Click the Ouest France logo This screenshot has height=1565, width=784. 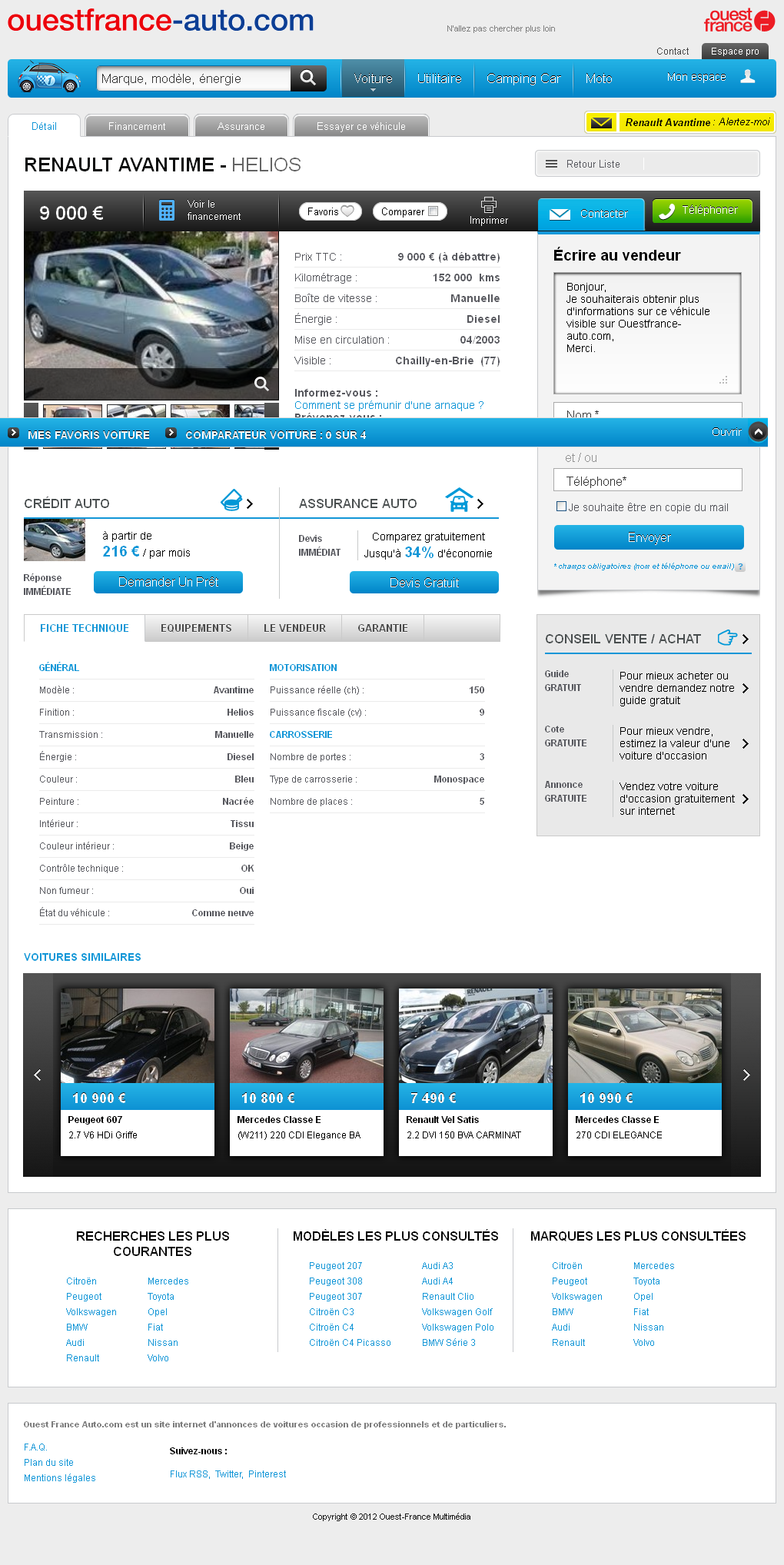coord(739,21)
